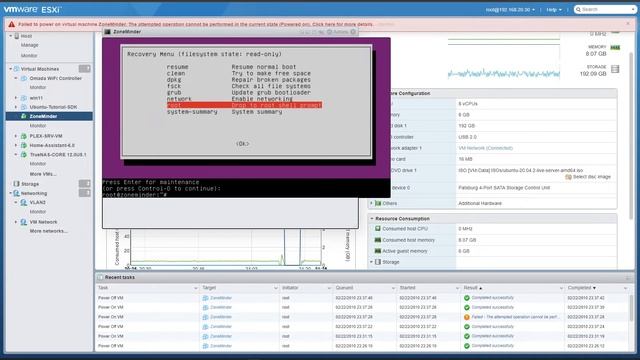Click the Others hardware icon
Viewport: 640px width, 360px height.
click(378, 203)
